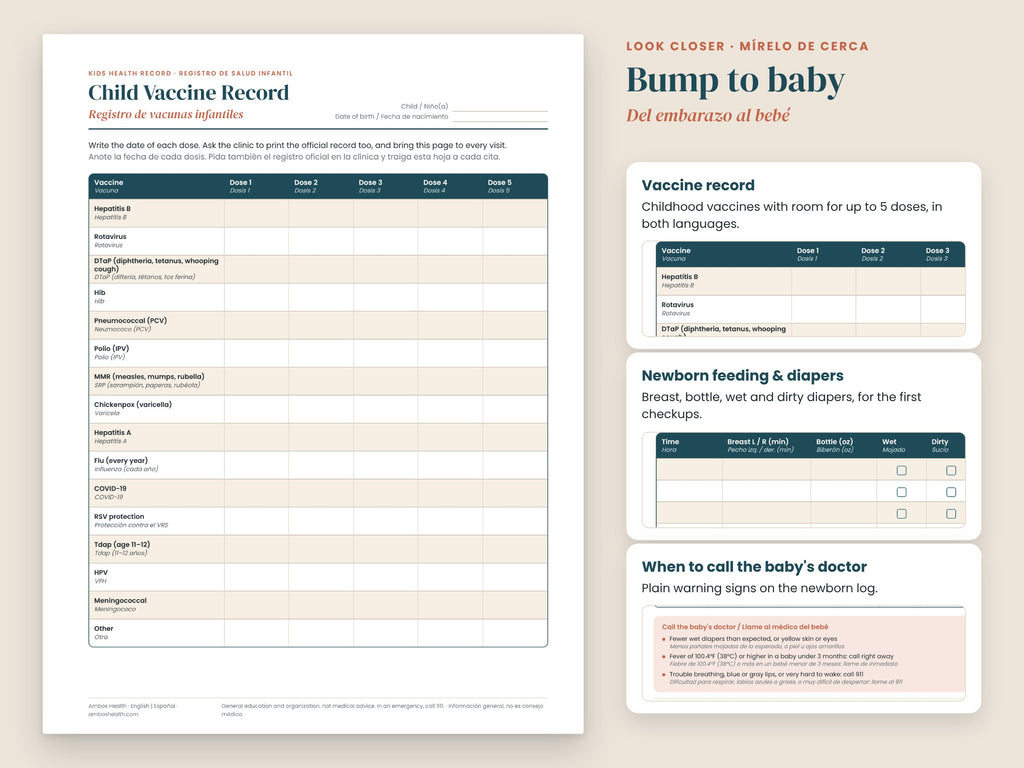The height and width of the screenshot is (768, 1024).
Task: Click the Call the baby's doctor / Llame al médico heading
Action: [x=744, y=627]
